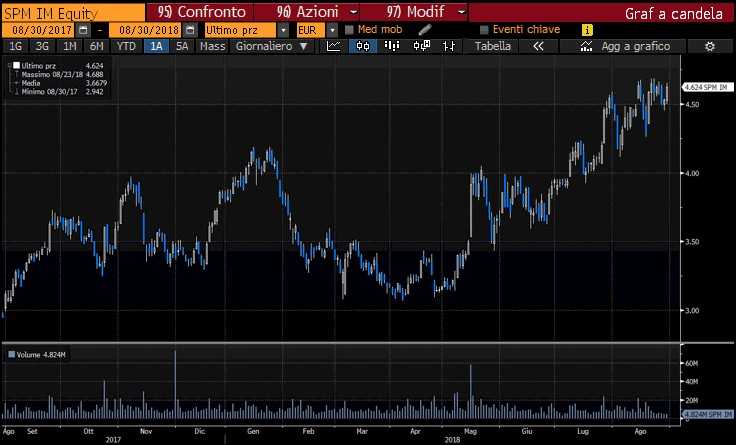Select the OHLC bar chart icon

pyautogui.click(x=451, y=46)
